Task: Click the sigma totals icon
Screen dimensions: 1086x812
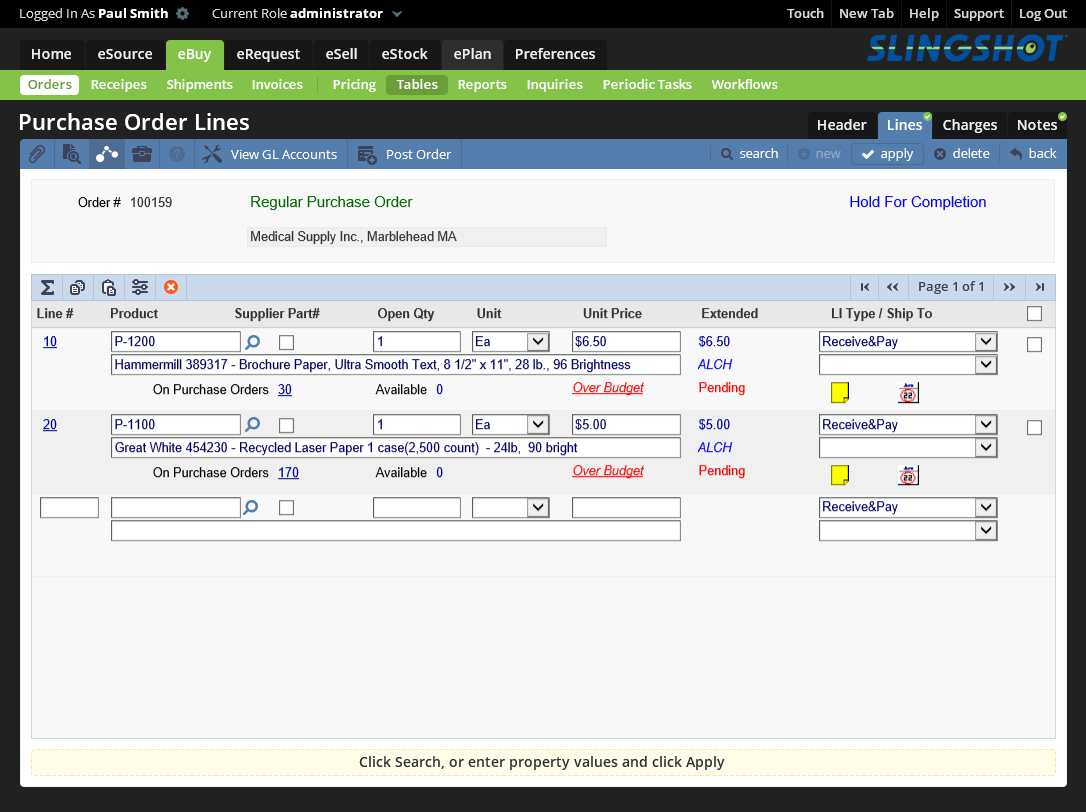Action: click(47, 288)
